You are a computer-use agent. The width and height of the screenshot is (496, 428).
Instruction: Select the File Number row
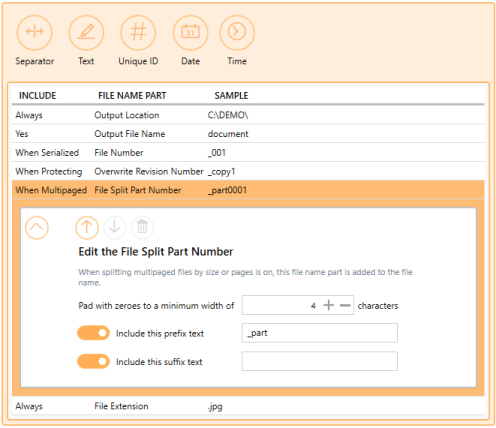[x=248, y=153]
